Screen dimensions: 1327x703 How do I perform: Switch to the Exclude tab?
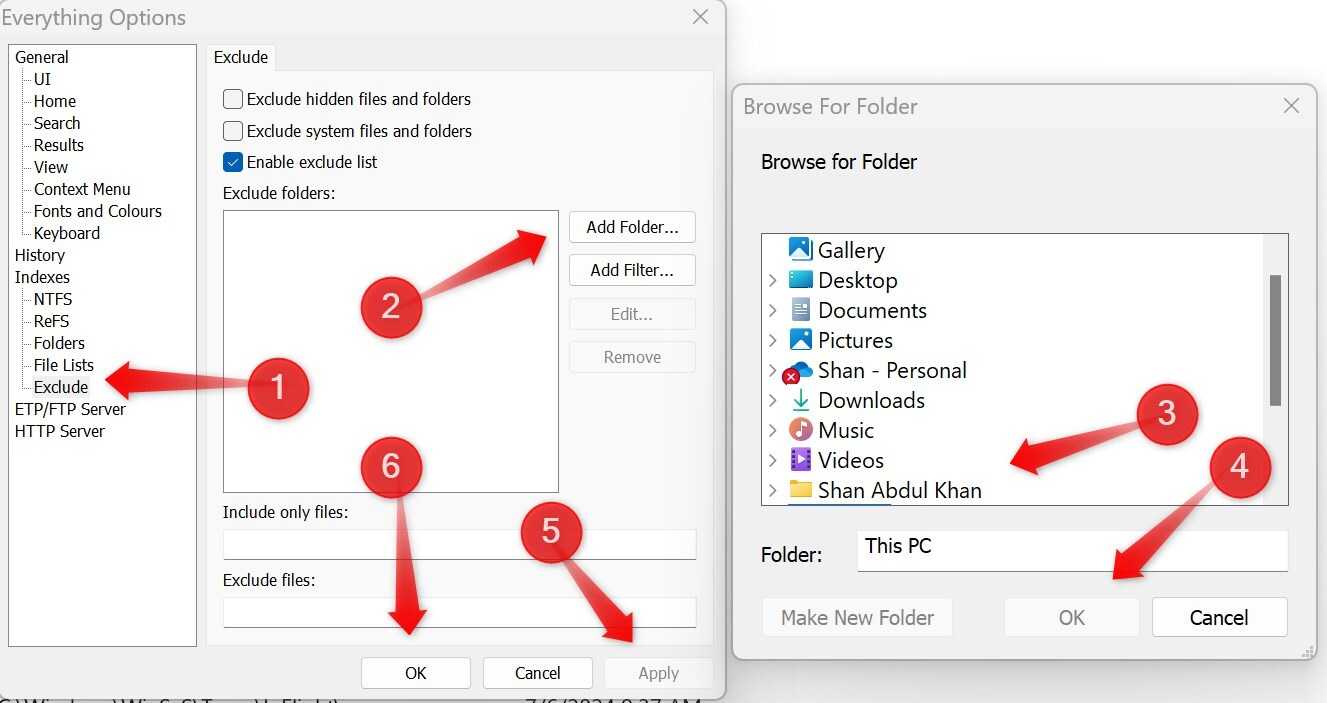pos(240,57)
